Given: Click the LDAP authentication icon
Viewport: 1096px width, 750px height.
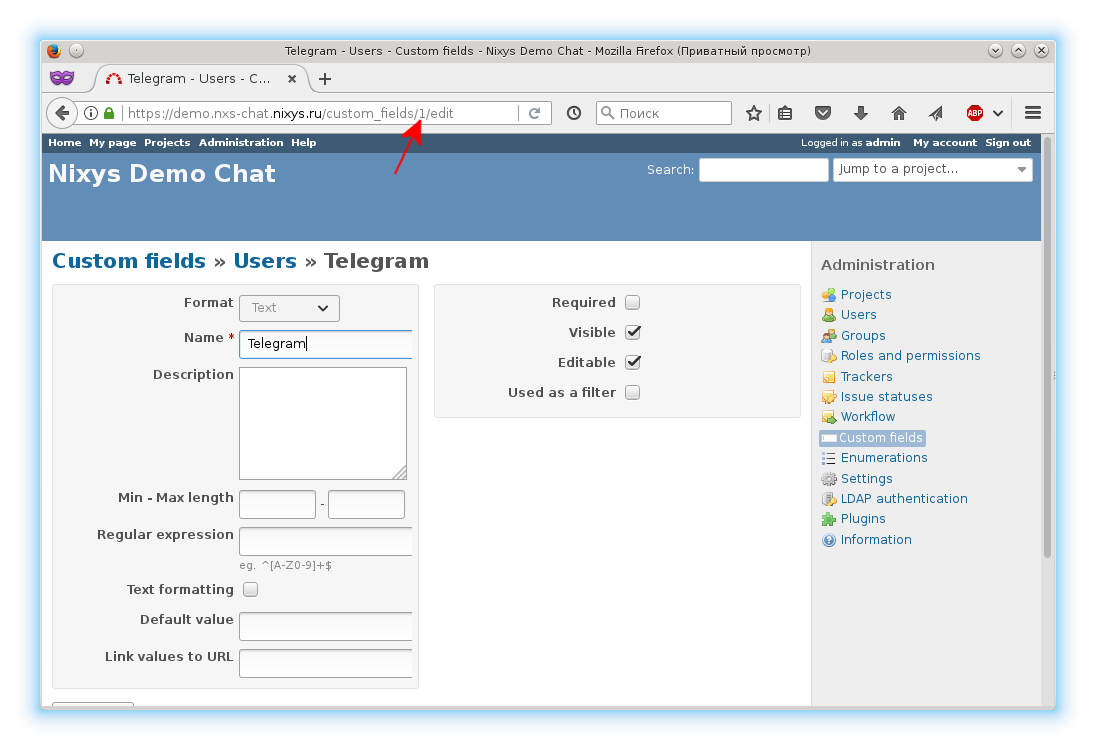Looking at the screenshot, I should (x=829, y=499).
